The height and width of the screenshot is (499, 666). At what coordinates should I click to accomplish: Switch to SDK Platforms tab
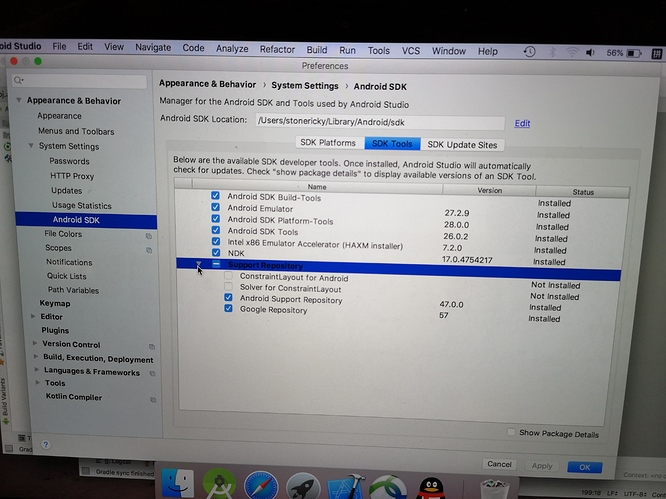tap(328, 143)
